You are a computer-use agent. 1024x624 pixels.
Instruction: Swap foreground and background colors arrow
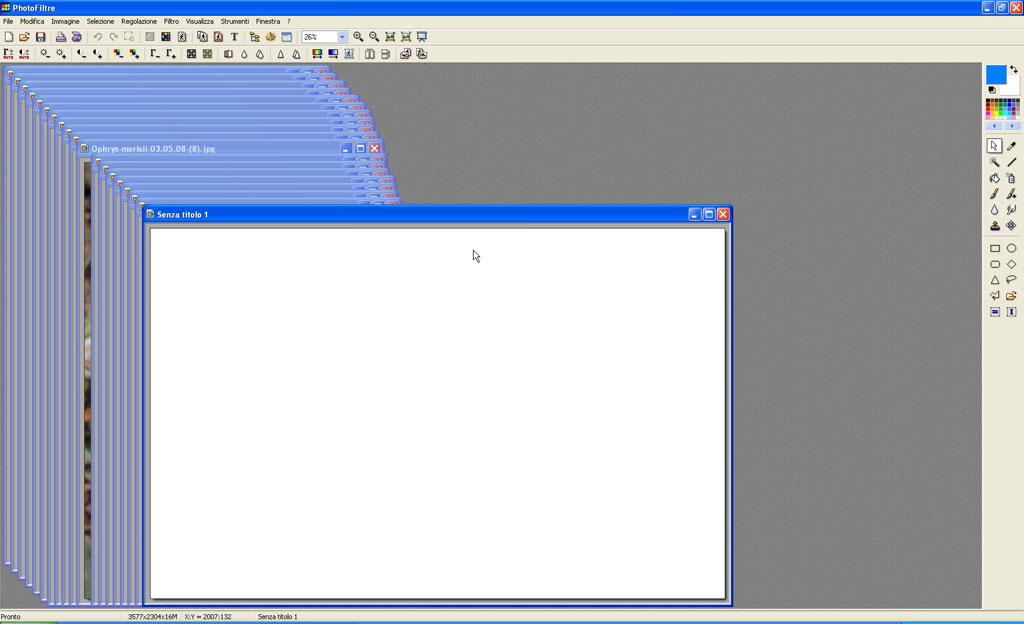point(1014,69)
